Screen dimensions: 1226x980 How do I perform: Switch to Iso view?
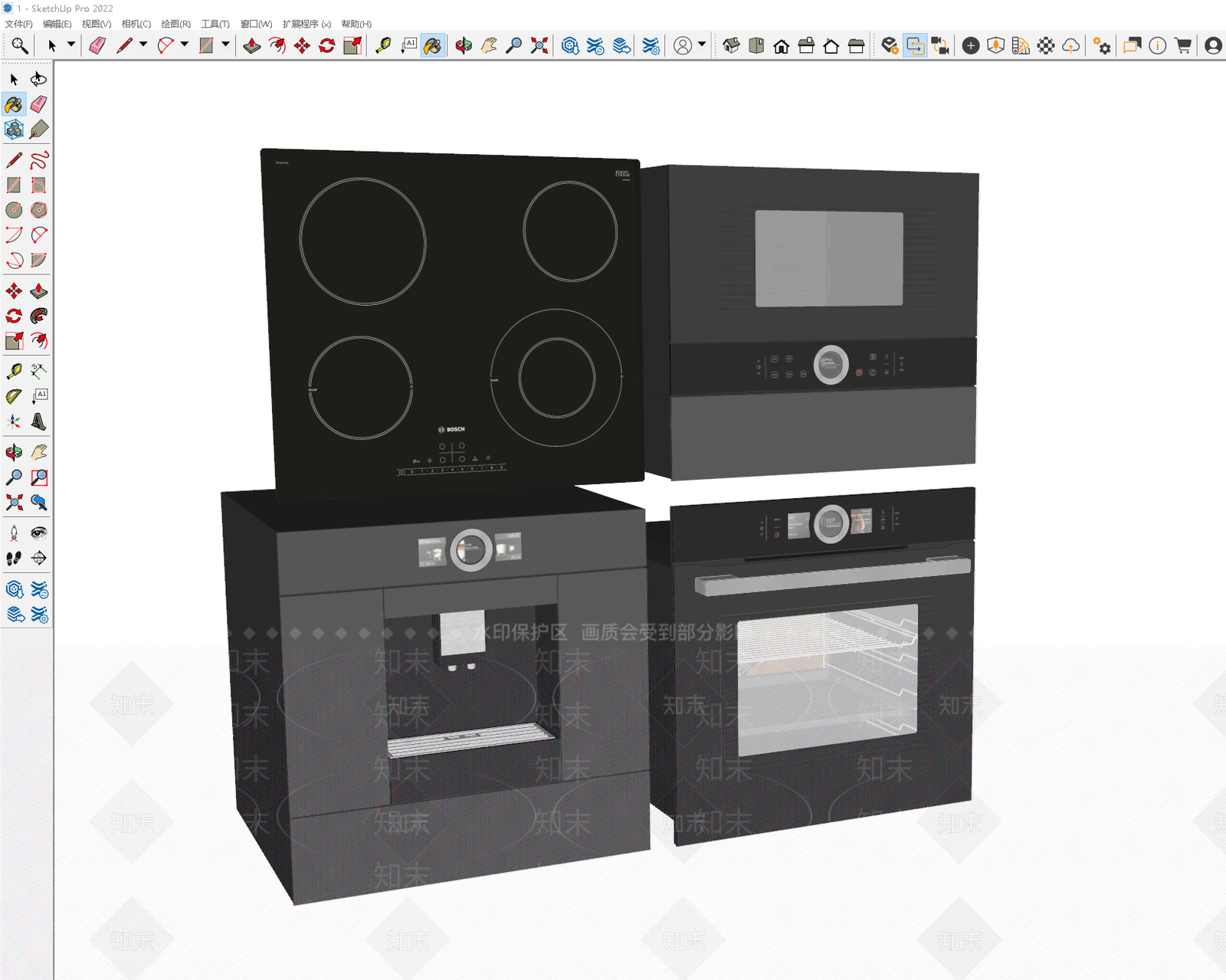[x=731, y=46]
